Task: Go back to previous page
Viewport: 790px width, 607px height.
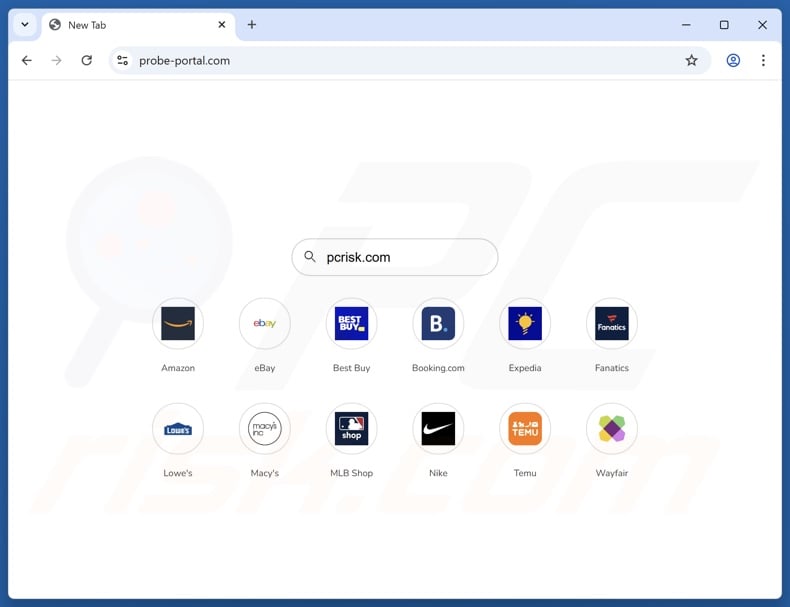Action: click(27, 60)
